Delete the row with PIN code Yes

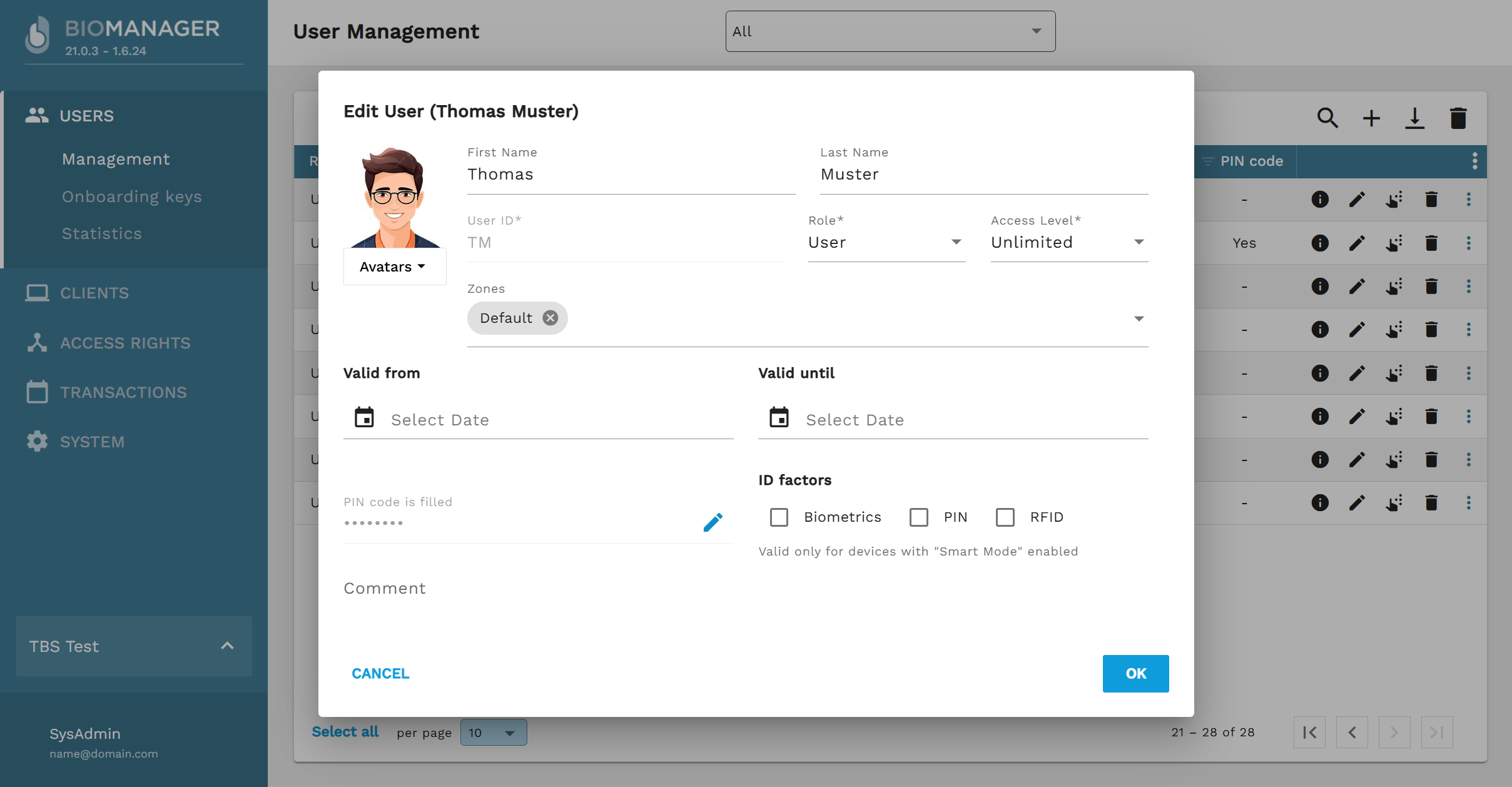click(x=1431, y=243)
